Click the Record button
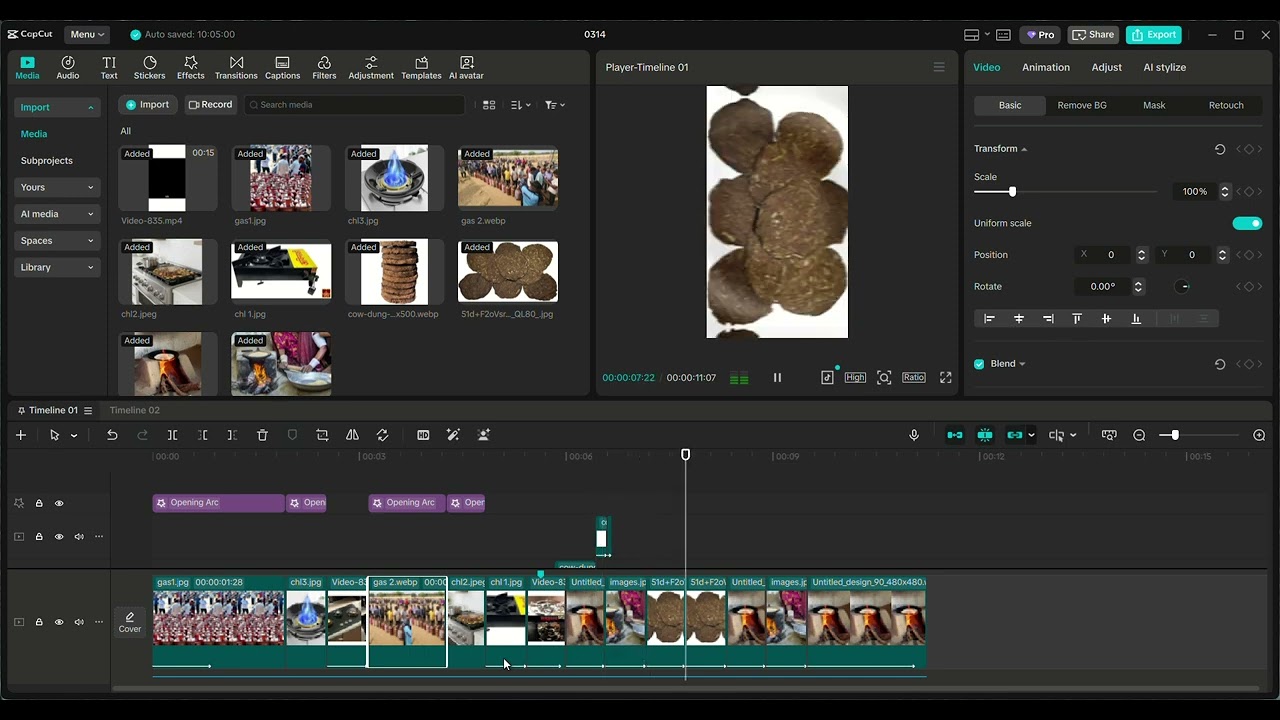 point(210,104)
